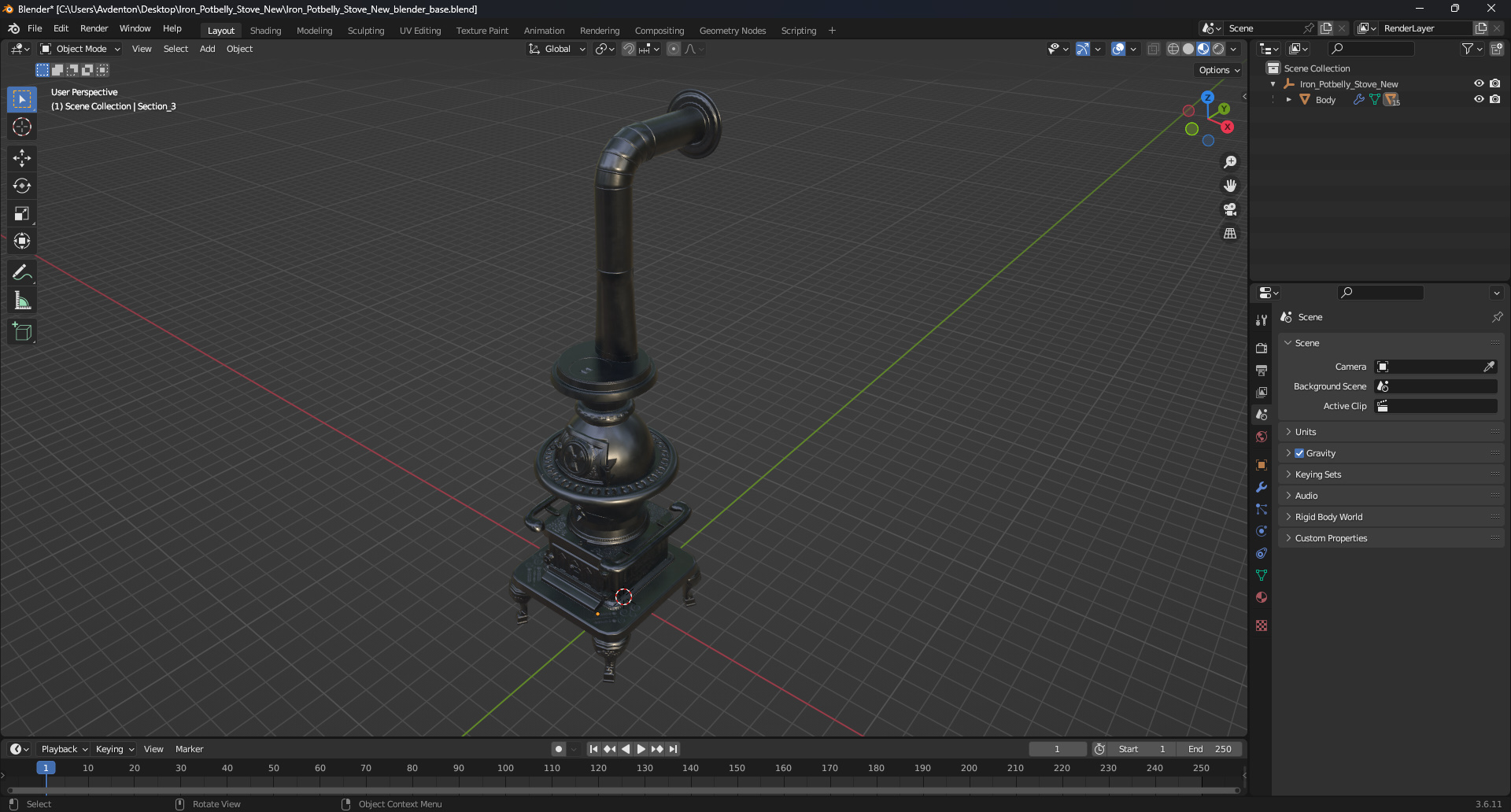Pin the Scene properties context
Image resolution: width=1511 pixels, height=812 pixels.
pos(1497,317)
